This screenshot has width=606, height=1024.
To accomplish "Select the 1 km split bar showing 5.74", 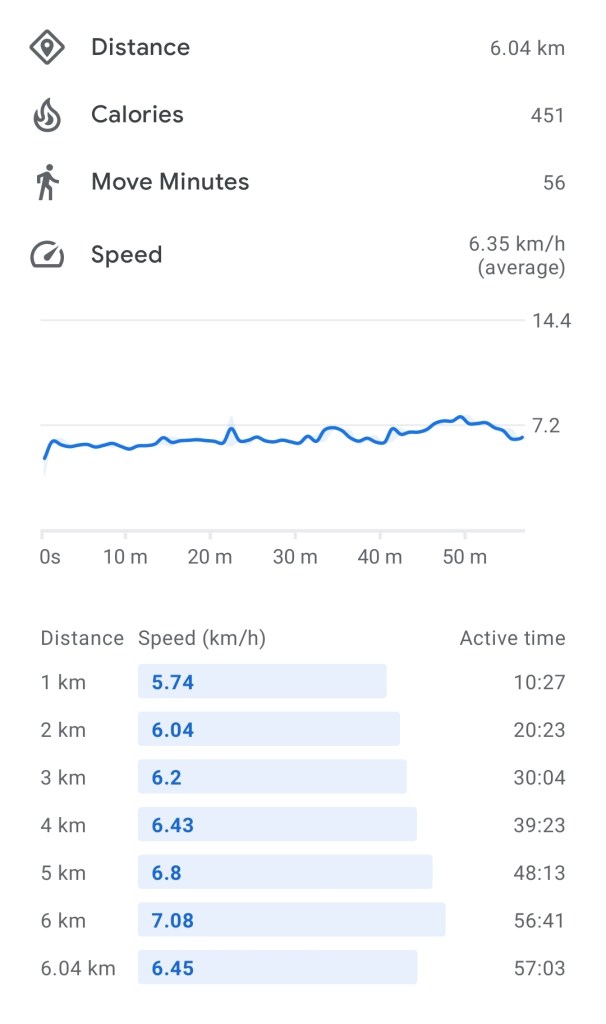I will coord(262,682).
